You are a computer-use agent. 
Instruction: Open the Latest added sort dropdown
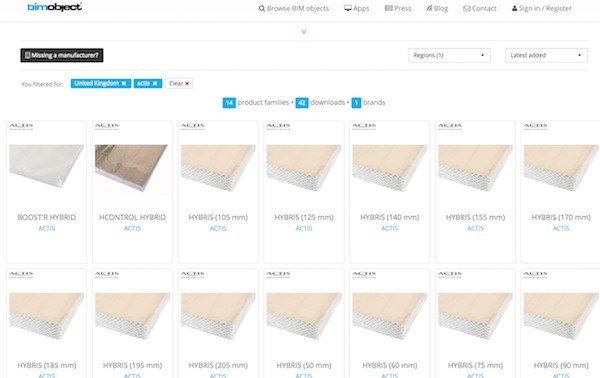(546, 55)
